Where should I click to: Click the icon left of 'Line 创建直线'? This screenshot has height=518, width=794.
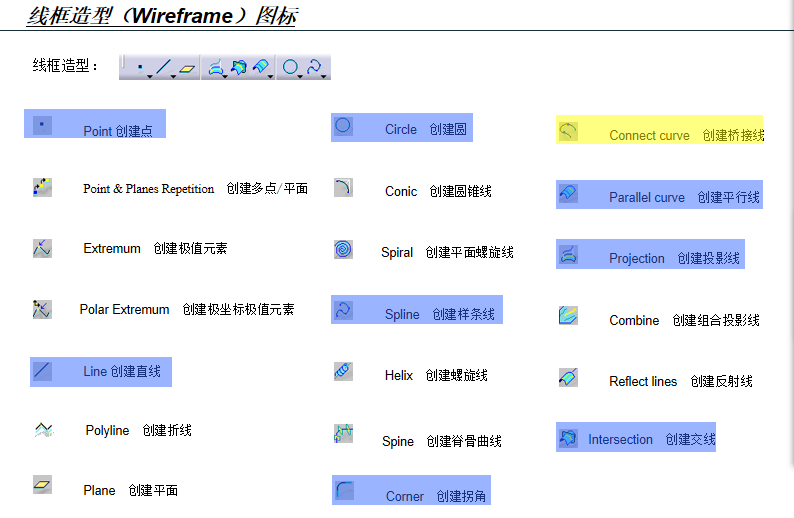[x=42, y=371]
